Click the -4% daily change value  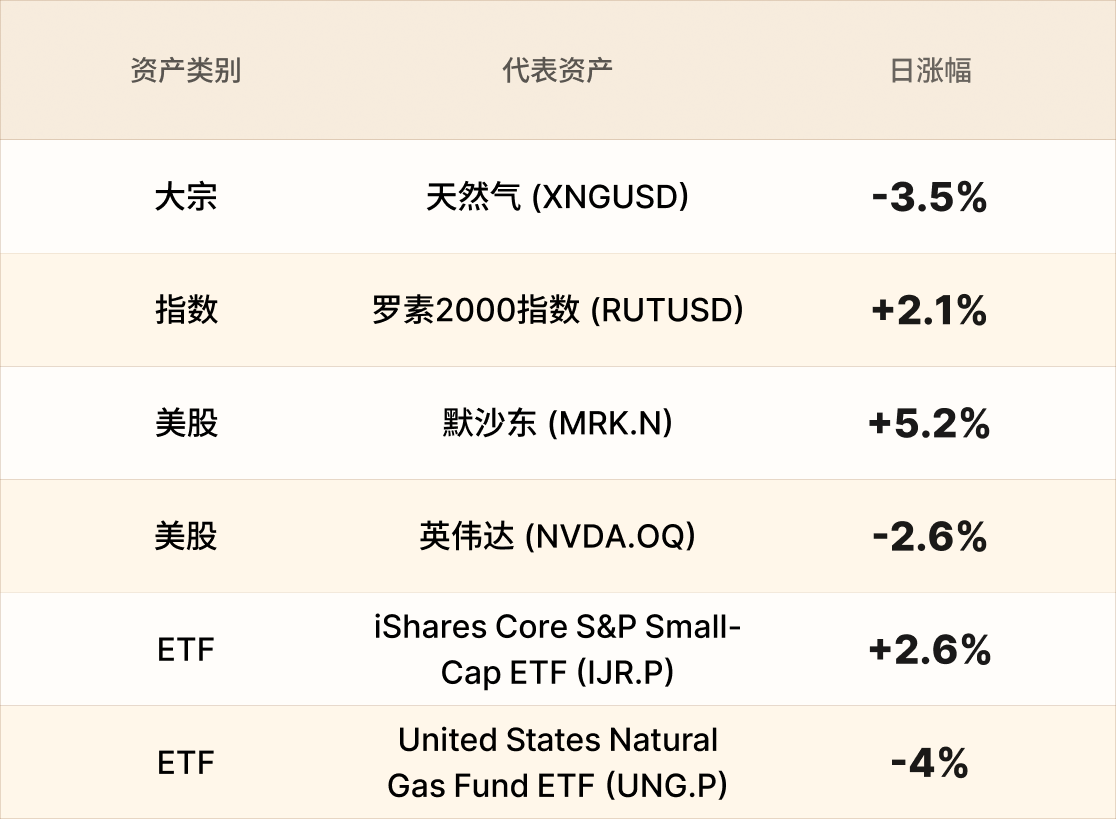(929, 764)
